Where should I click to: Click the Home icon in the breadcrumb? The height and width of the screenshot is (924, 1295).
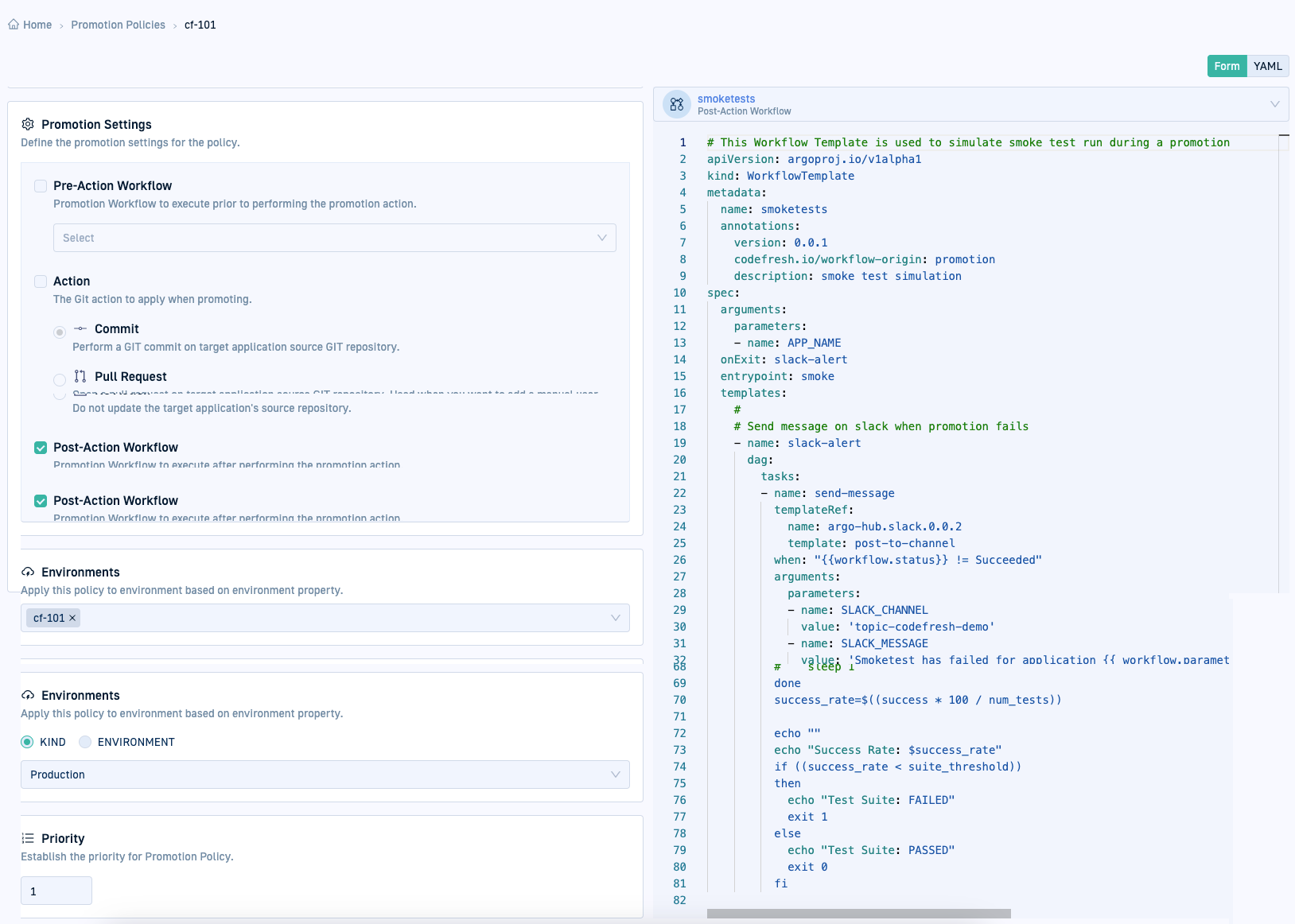[x=14, y=25]
